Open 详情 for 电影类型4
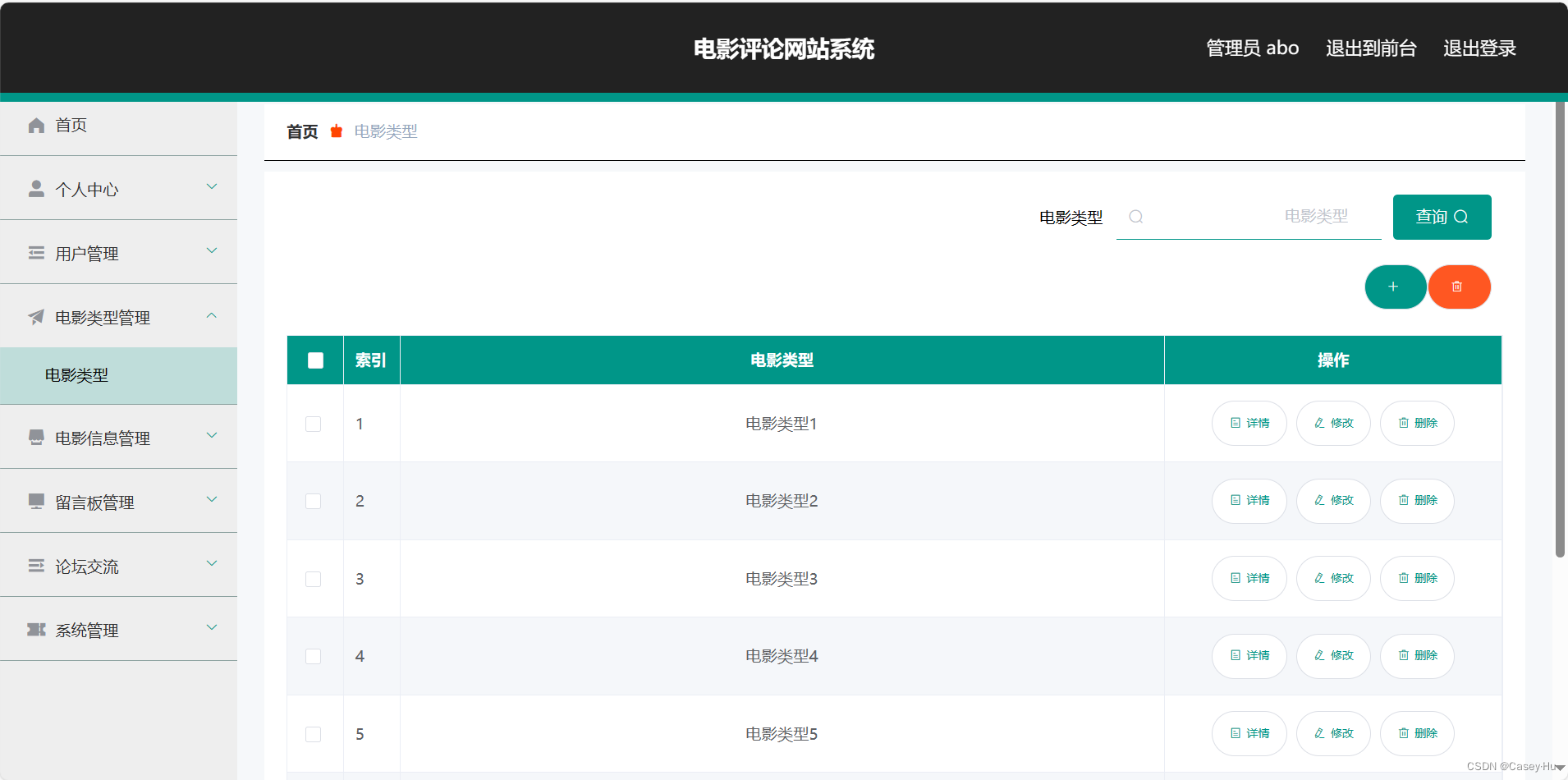The image size is (1568, 780). pos(1249,655)
